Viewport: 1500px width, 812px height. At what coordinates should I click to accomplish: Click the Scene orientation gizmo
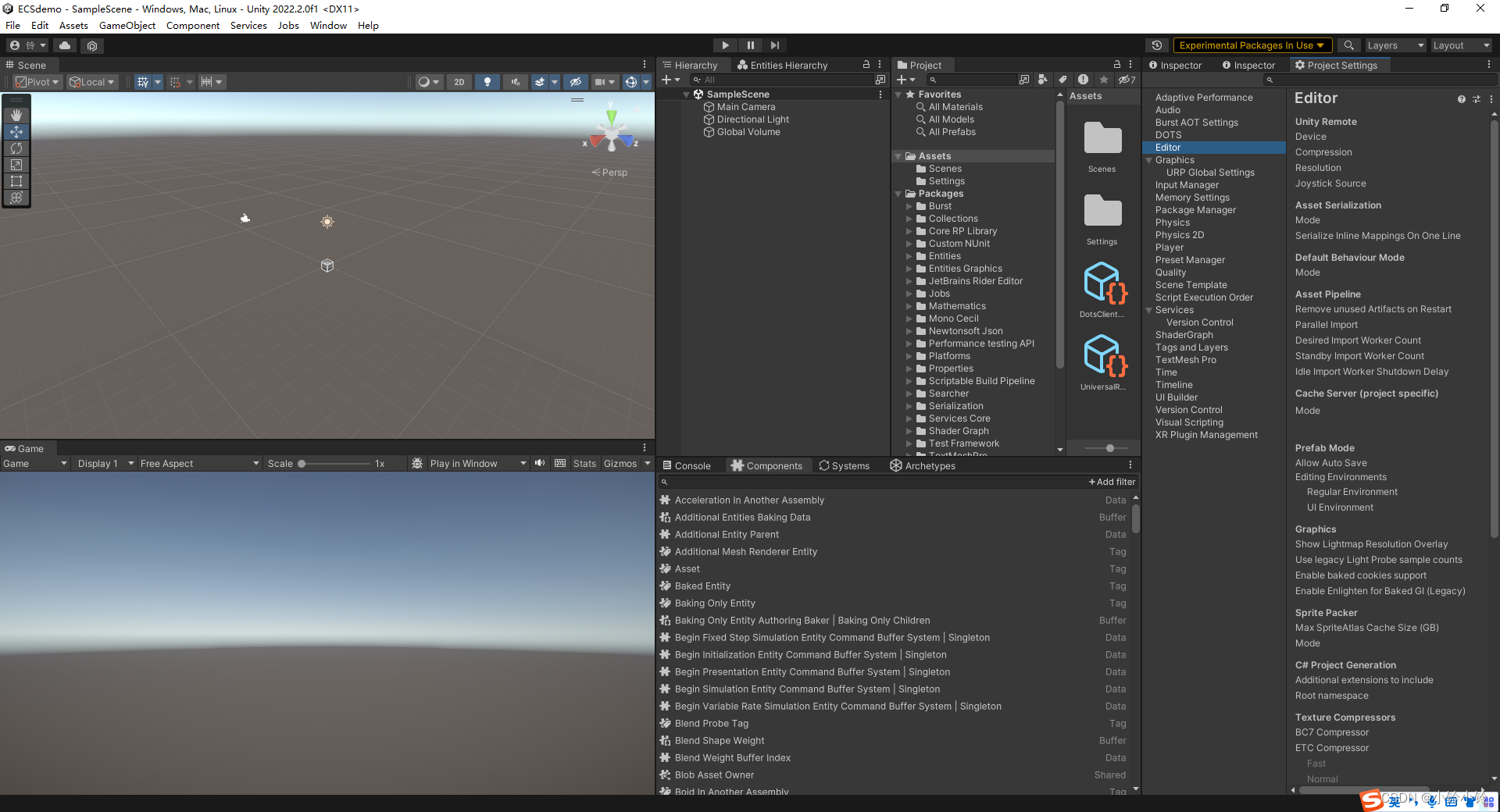(x=612, y=133)
